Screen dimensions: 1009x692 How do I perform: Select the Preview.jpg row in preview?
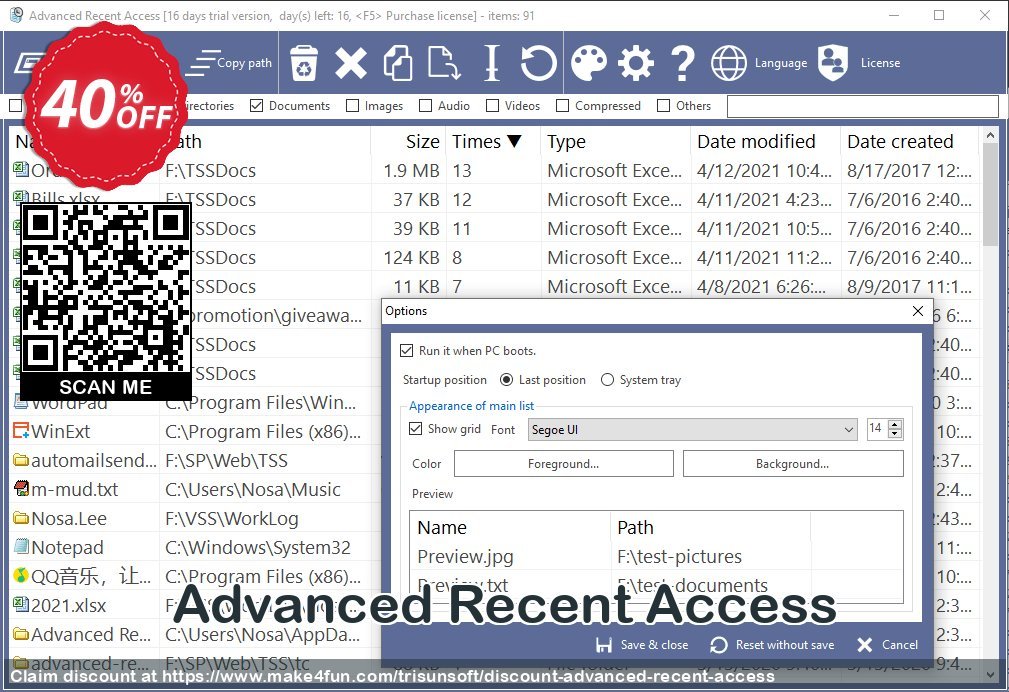(x=656, y=556)
